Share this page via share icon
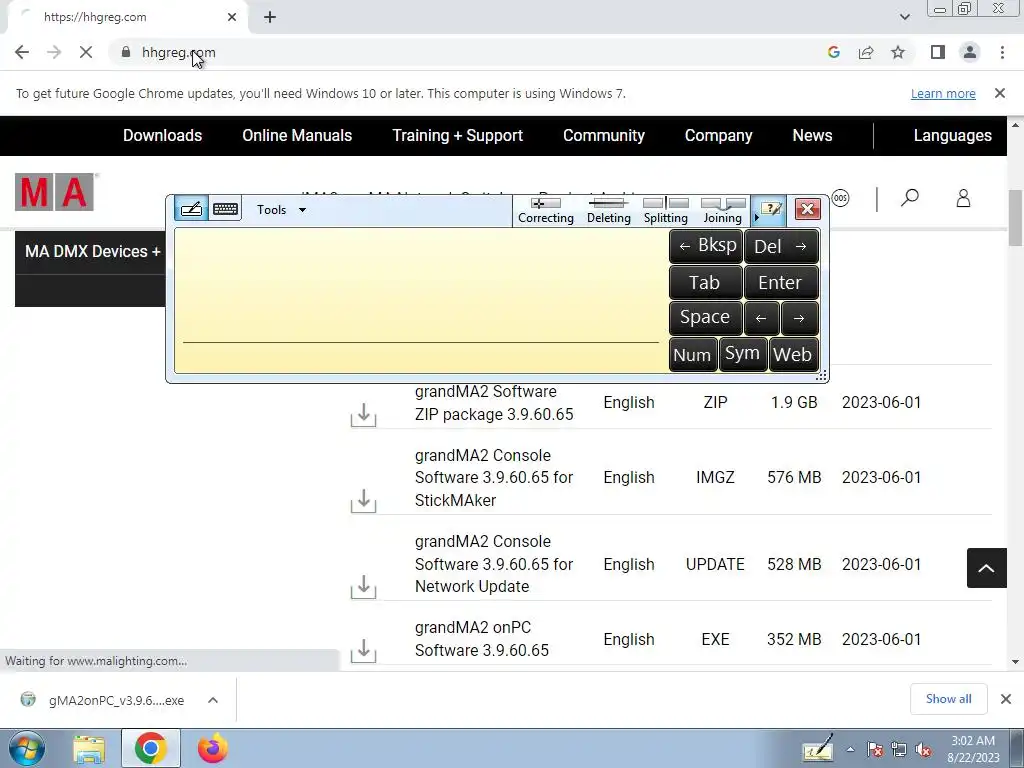Screen dimensions: 1024x768 [866, 52]
